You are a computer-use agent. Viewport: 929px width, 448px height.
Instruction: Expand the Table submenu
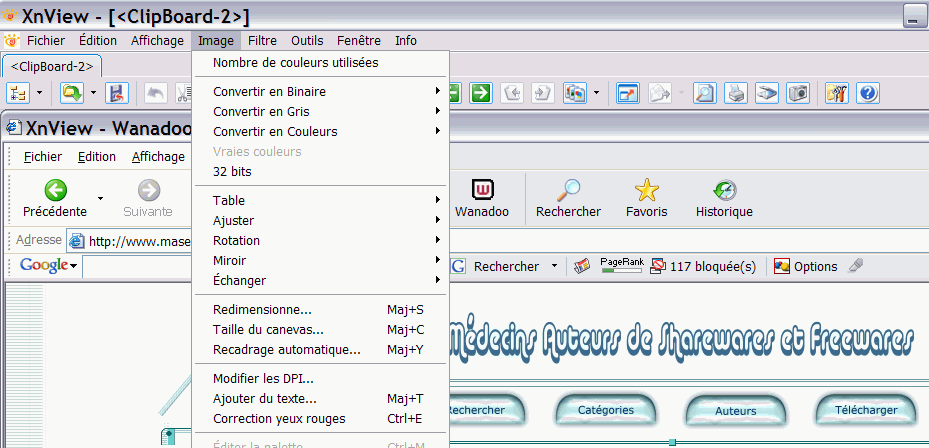pos(321,201)
